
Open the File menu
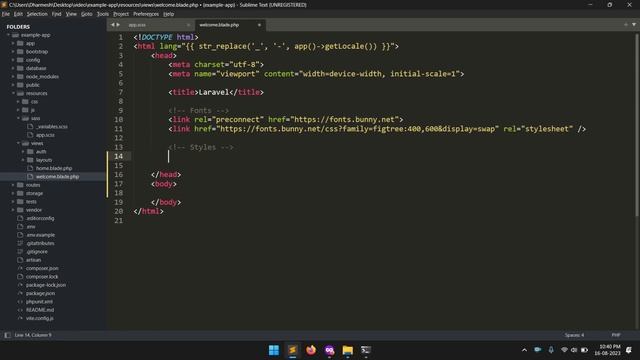[x=6, y=14]
